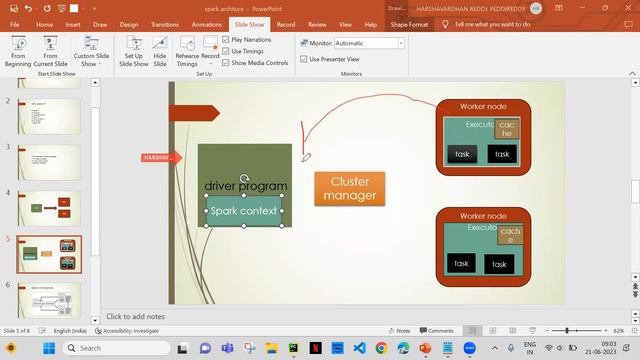
Task: Open Google Chrome from taskbar
Action: [381, 348]
